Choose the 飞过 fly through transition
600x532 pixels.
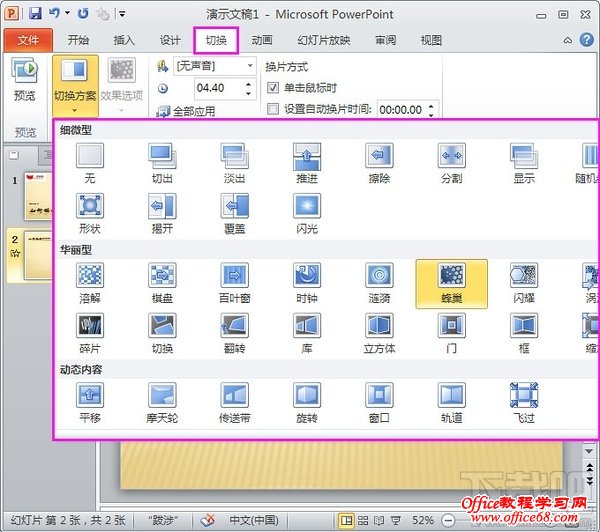click(x=524, y=403)
